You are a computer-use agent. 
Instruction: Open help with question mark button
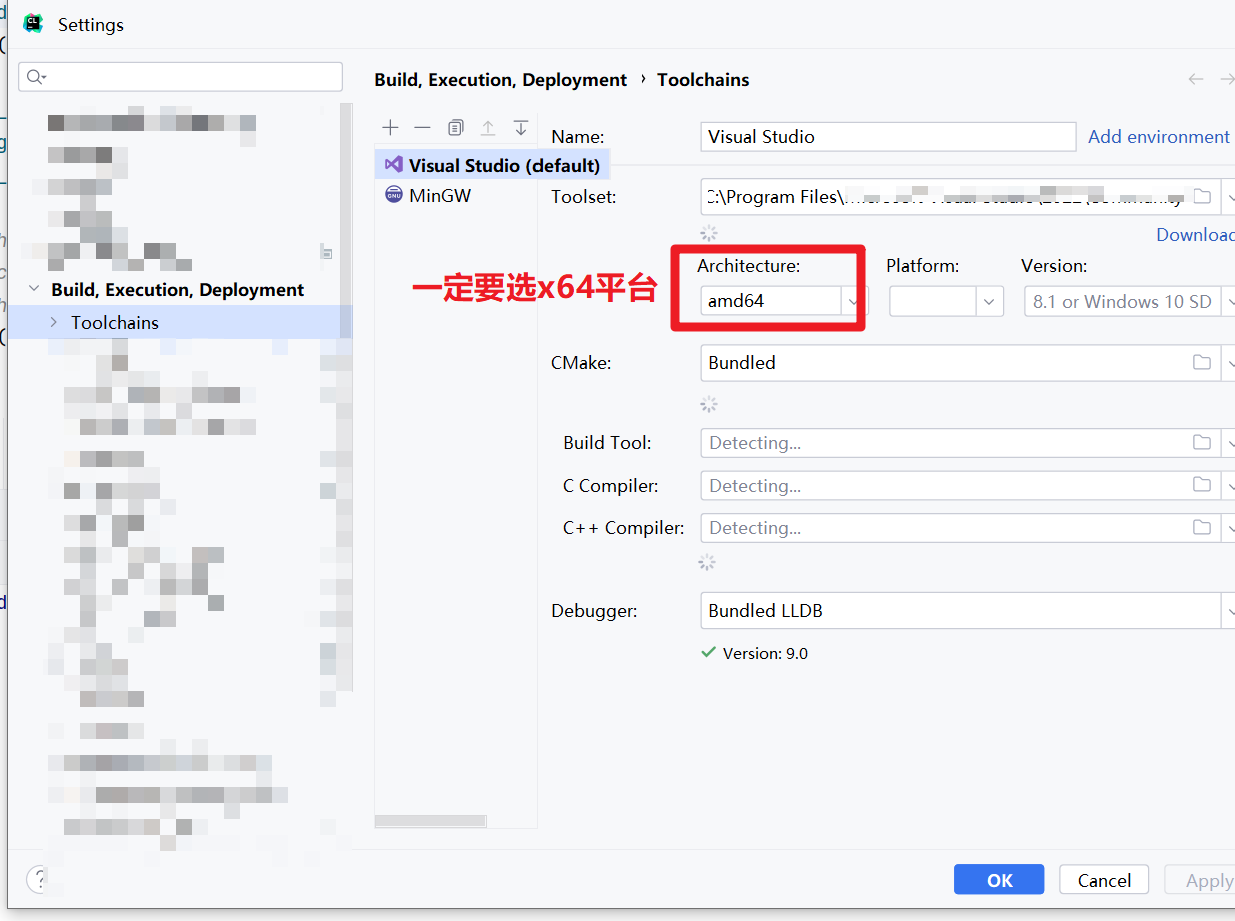click(x=37, y=880)
